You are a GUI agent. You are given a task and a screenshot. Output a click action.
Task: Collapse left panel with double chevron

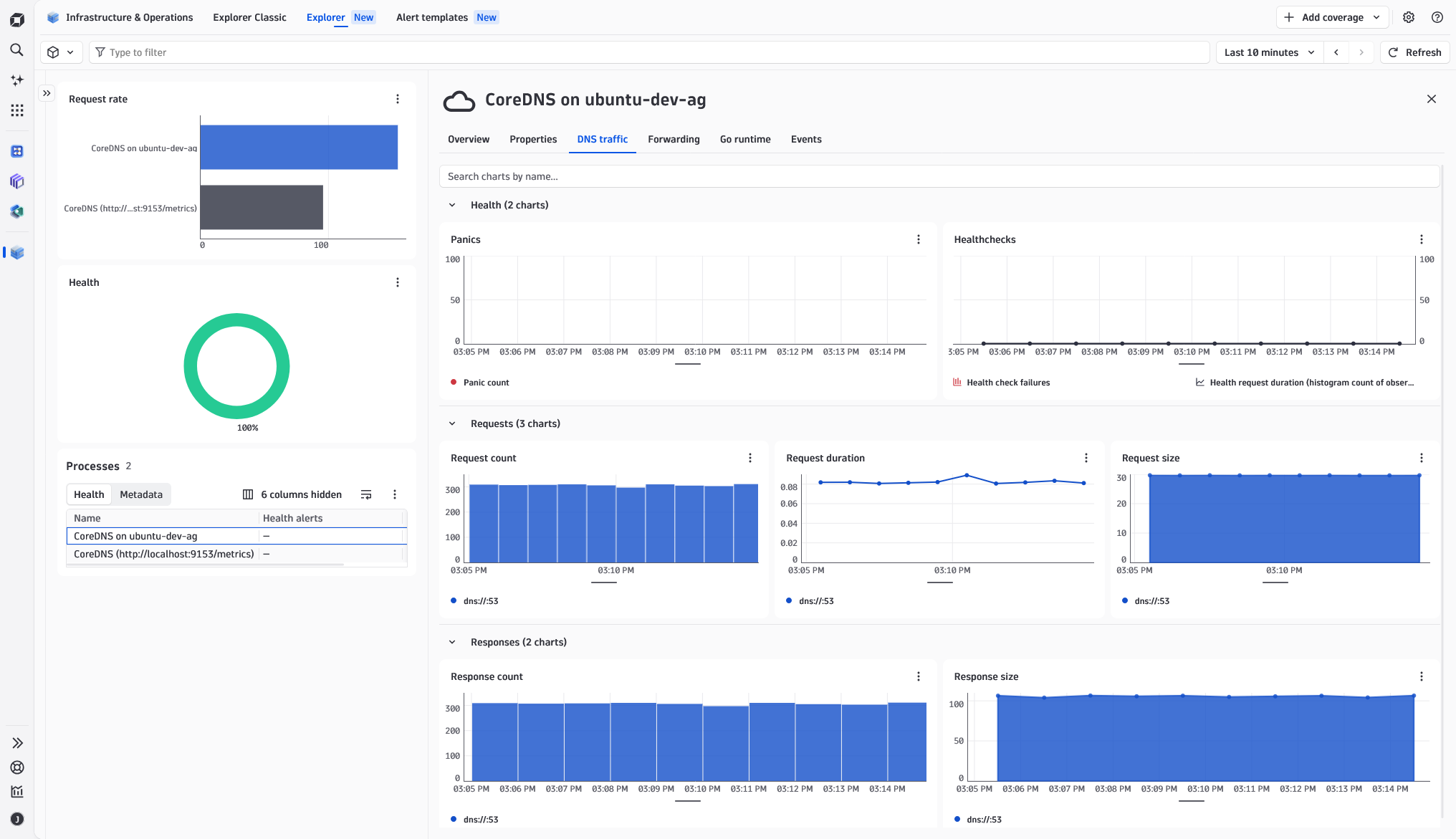tap(47, 93)
